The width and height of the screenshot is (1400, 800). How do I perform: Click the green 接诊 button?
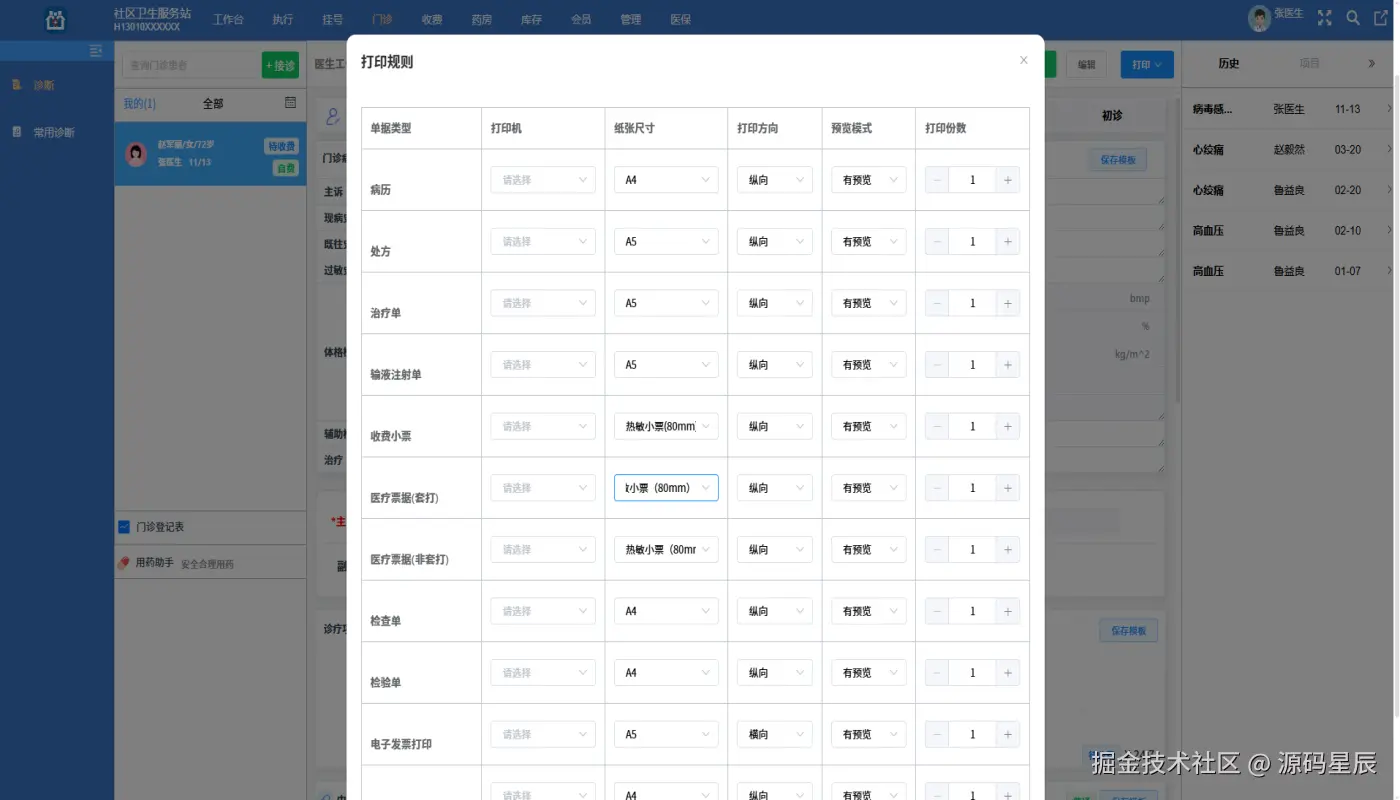coord(281,65)
